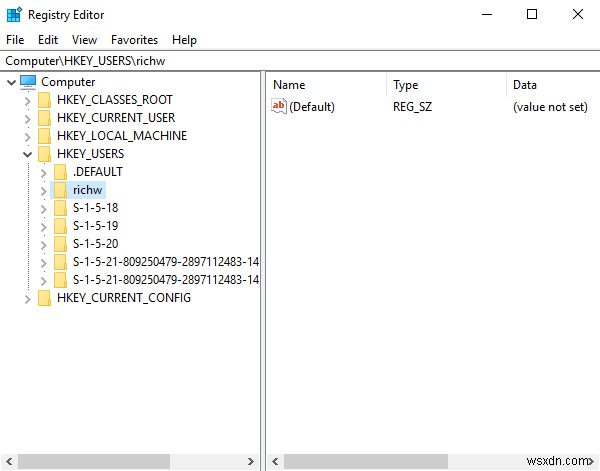The height and width of the screenshot is (471, 600).
Task: Expand the S-1-5-20 subkey
Action: pos(44,245)
